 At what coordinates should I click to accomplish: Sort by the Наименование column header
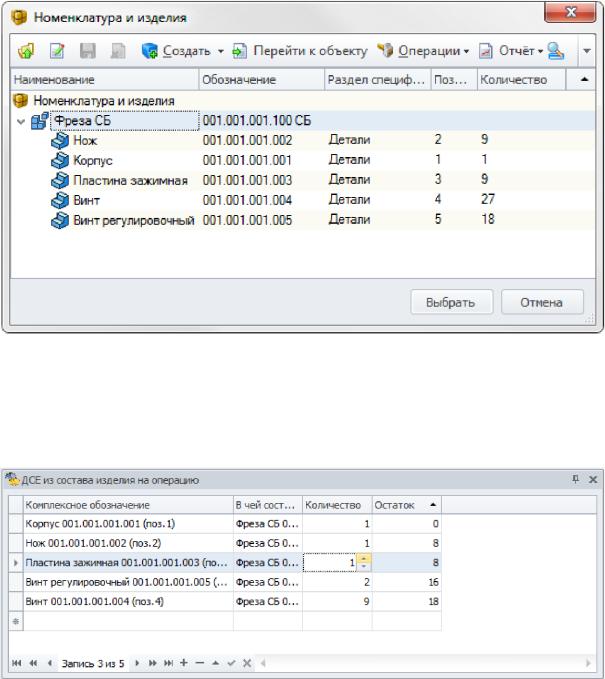pyautogui.click(x=104, y=80)
